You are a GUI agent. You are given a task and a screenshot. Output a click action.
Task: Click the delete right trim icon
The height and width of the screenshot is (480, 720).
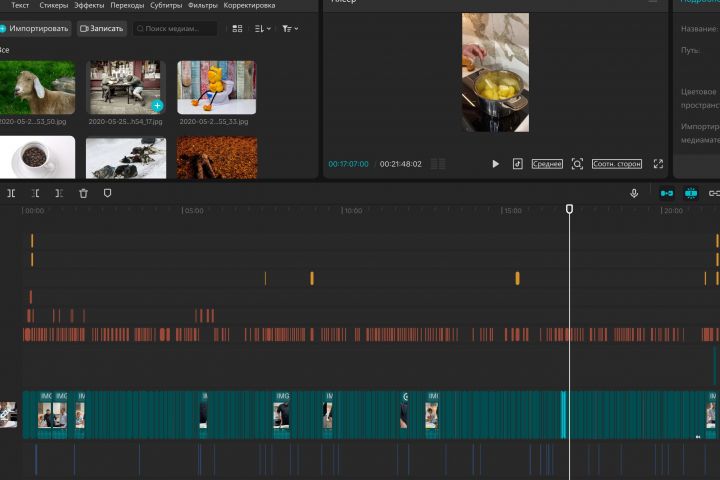(x=59, y=193)
